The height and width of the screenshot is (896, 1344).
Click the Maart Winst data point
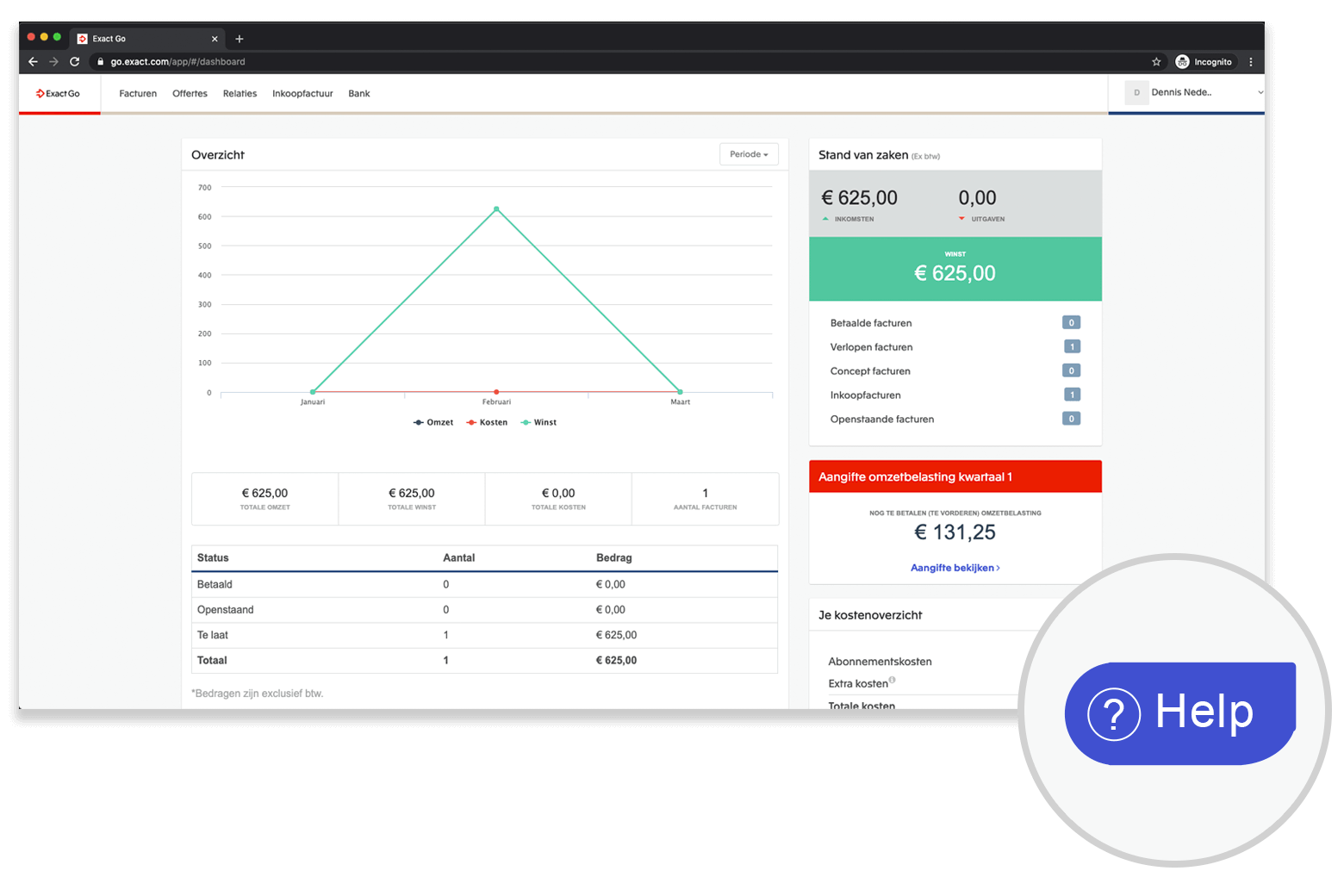coord(680,392)
